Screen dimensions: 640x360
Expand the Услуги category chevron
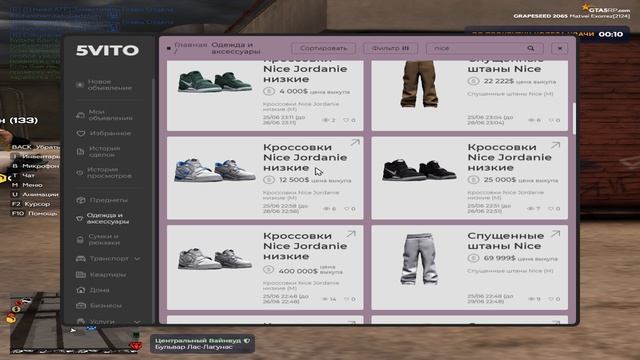click(137, 322)
